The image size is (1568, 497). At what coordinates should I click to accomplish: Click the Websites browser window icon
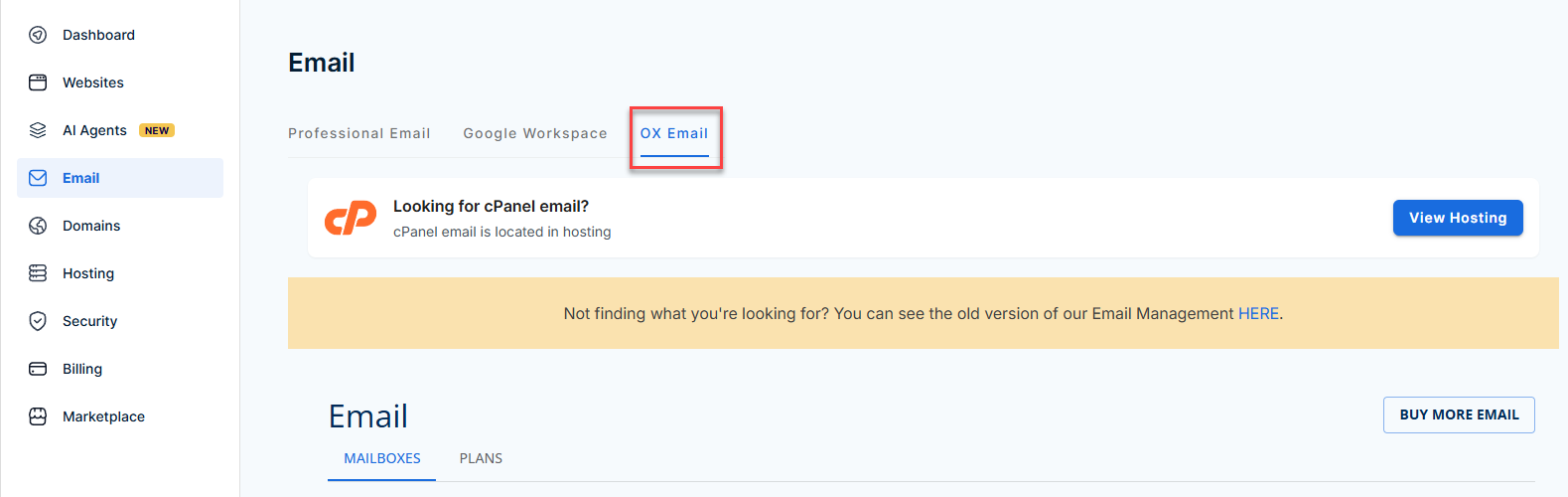[38, 83]
